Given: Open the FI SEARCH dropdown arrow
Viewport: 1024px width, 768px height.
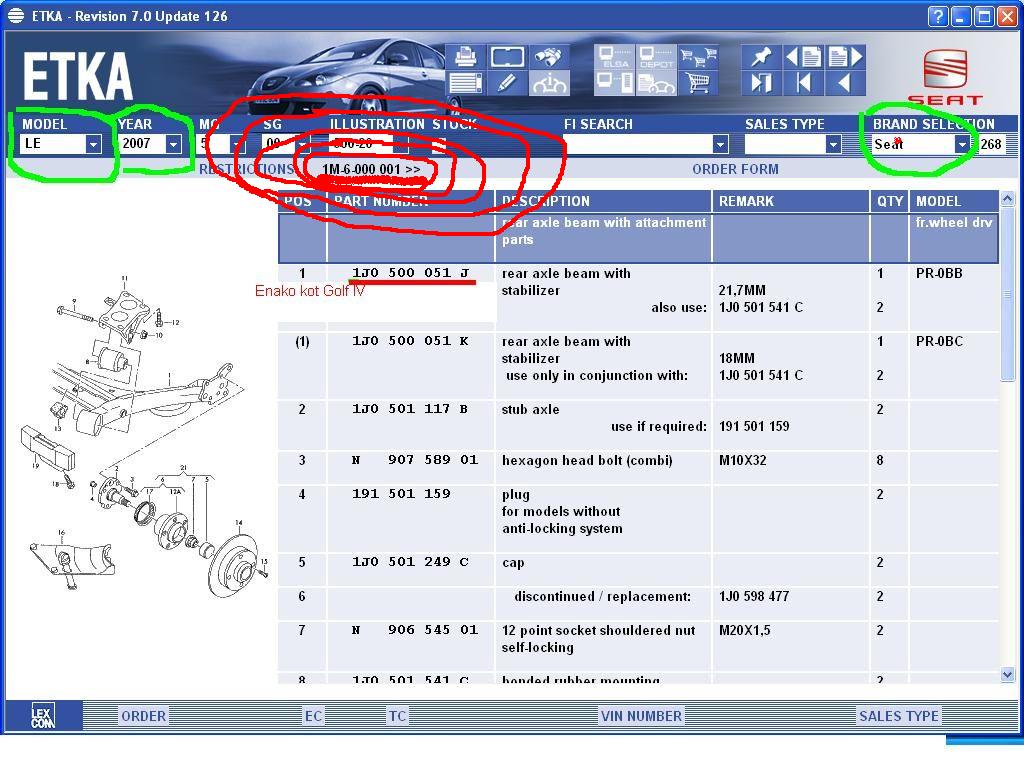Looking at the screenshot, I should pyautogui.click(x=720, y=144).
